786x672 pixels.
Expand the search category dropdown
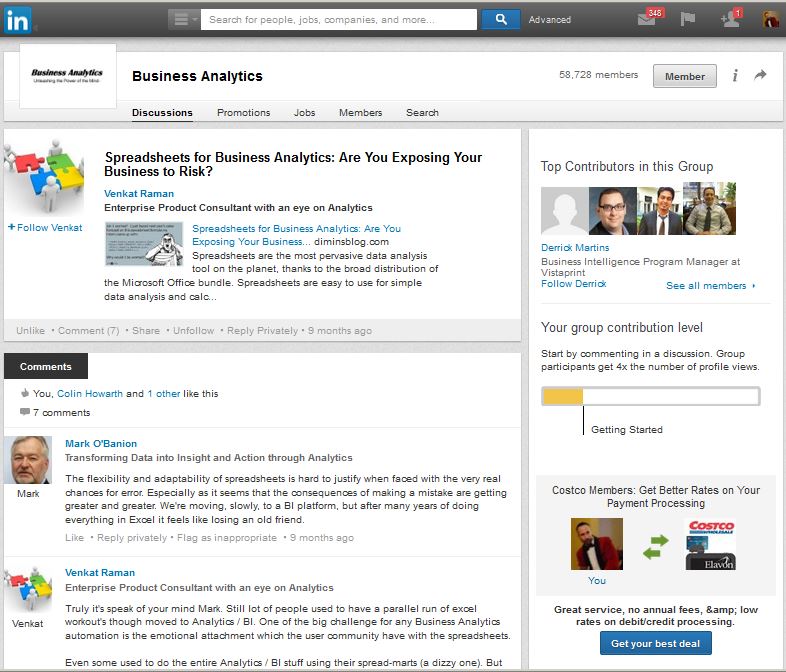pos(184,19)
